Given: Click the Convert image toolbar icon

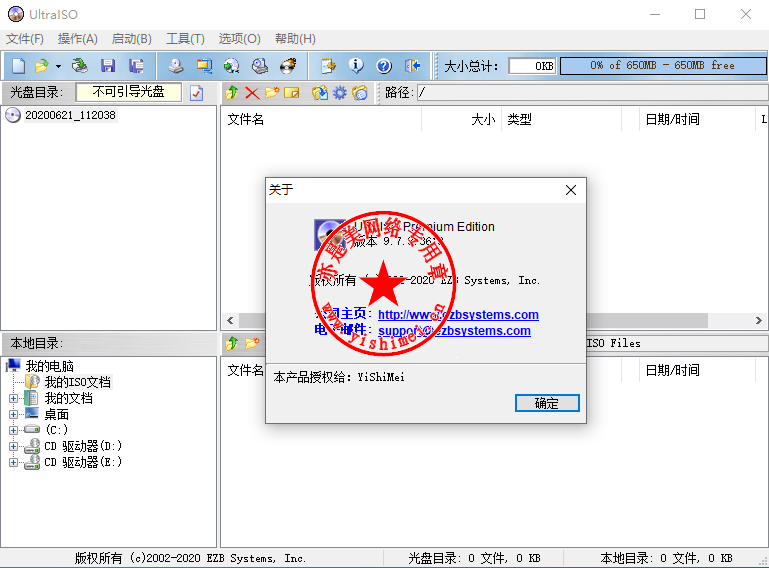Looking at the screenshot, I should pyautogui.click(x=231, y=66).
